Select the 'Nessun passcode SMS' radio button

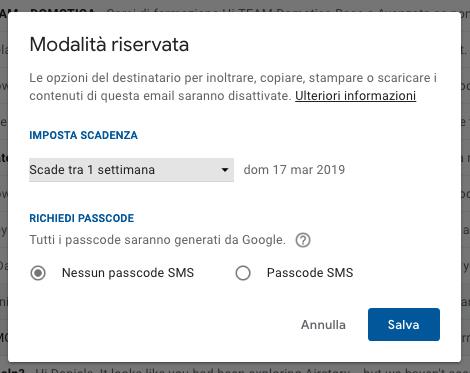(x=38, y=273)
